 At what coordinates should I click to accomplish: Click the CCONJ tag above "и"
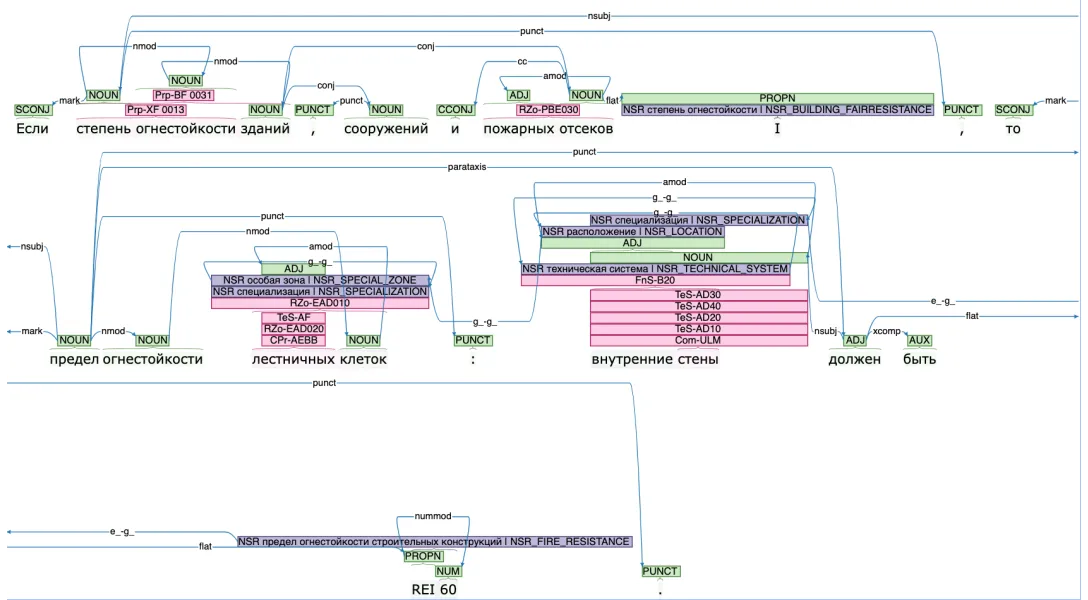(456, 110)
